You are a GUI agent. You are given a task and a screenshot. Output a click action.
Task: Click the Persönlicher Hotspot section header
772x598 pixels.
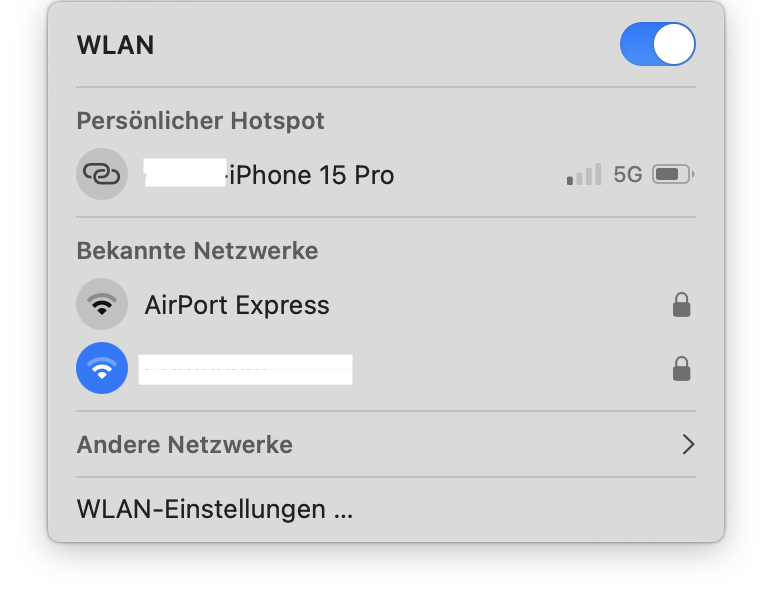(x=200, y=121)
